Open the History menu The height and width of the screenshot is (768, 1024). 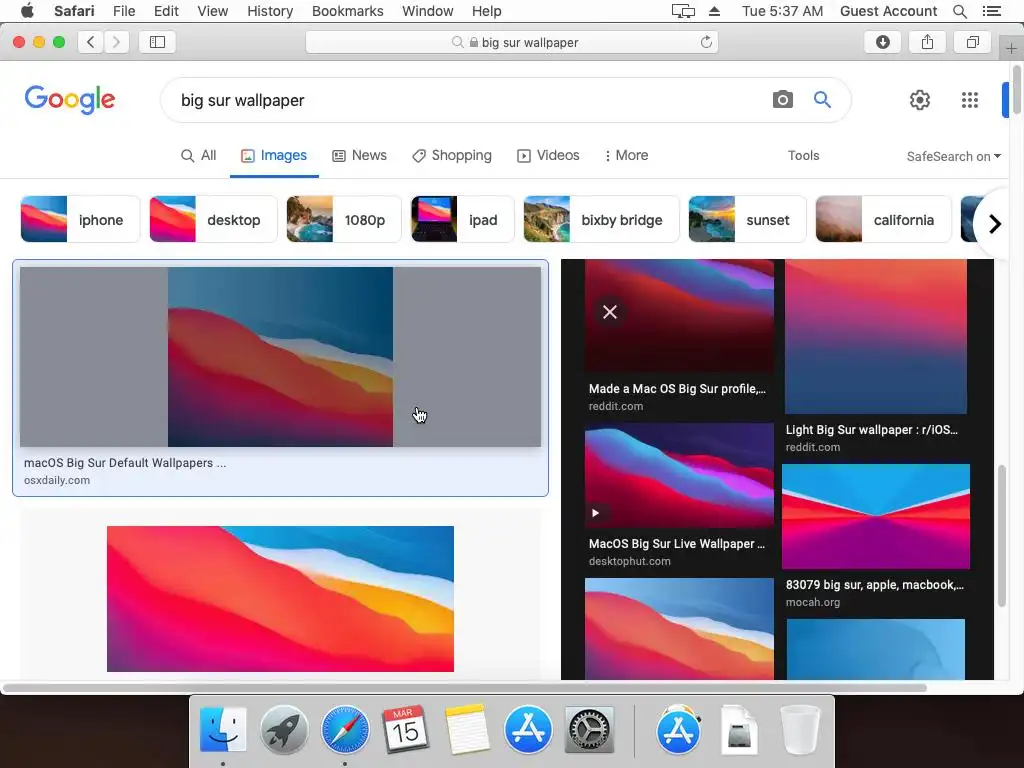coord(270,11)
